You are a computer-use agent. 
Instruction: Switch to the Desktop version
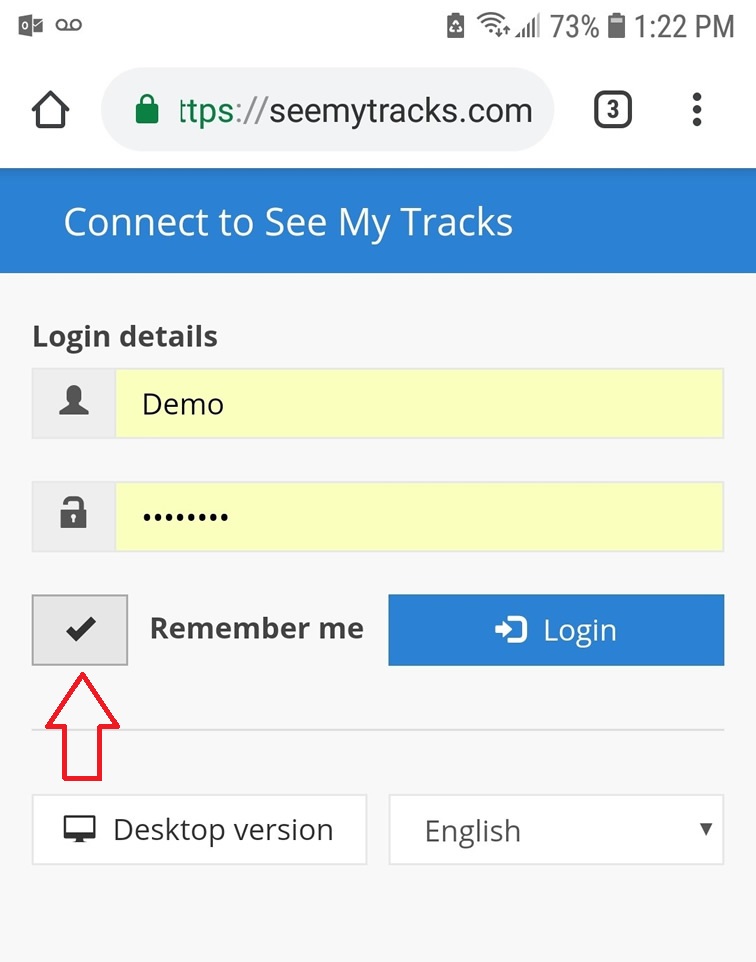click(199, 829)
